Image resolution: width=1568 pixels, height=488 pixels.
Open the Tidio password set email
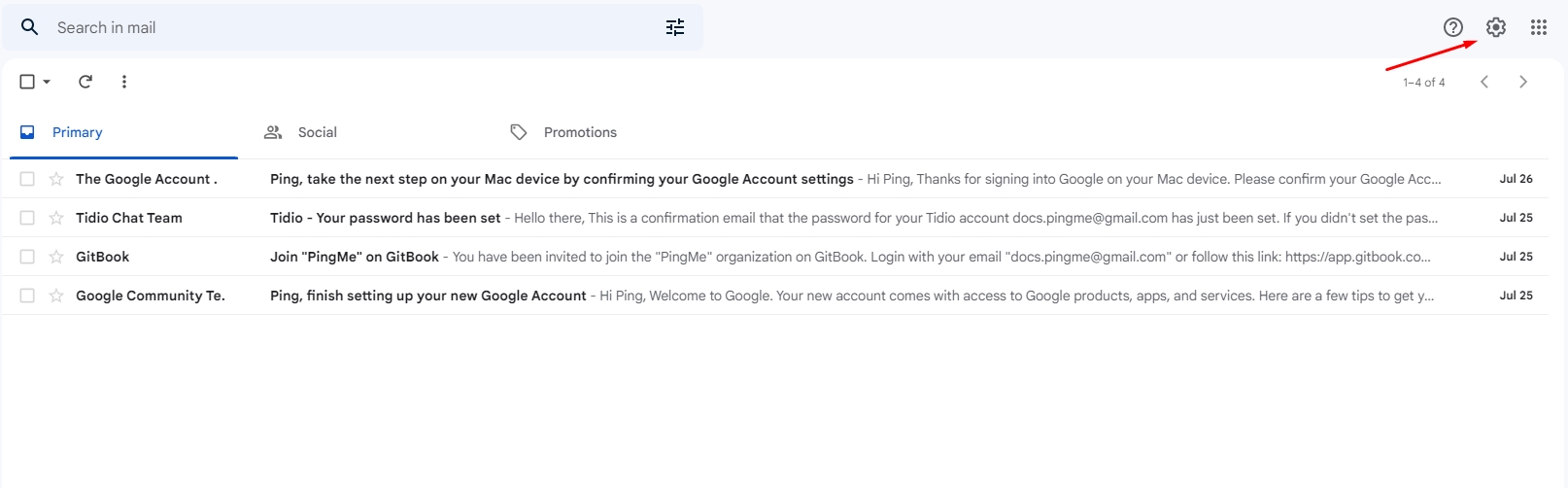(x=386, y=218)
